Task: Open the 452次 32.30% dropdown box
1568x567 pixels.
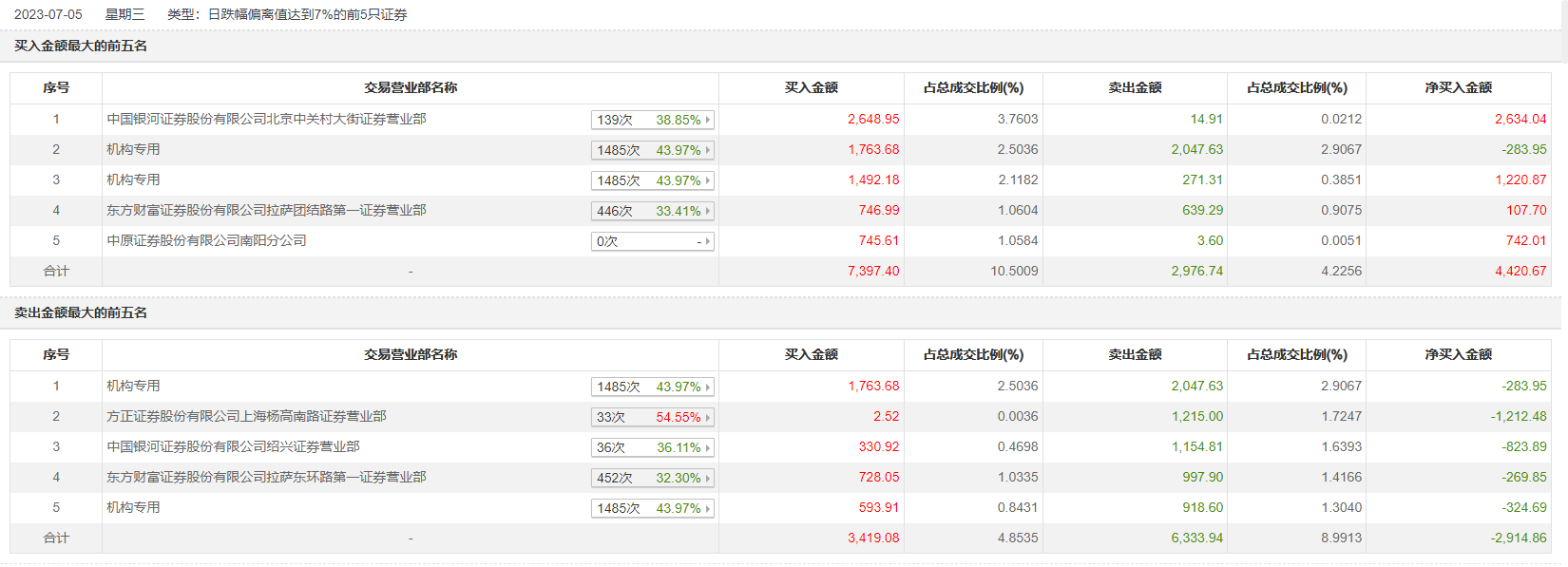Action: (x=652, y=478)
